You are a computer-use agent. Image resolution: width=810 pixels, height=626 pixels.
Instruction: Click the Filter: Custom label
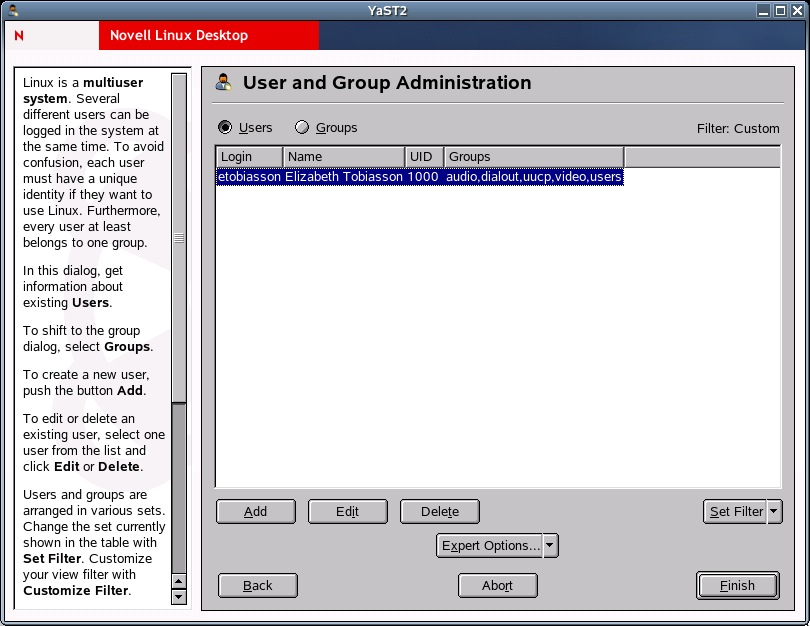coord(738,129)
